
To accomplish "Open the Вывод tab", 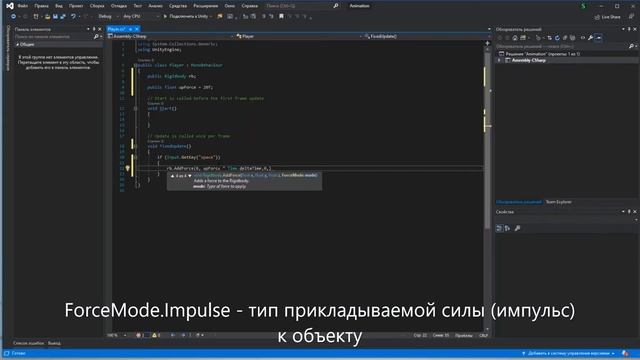I will pyautogui.click(x=54, y=343).
